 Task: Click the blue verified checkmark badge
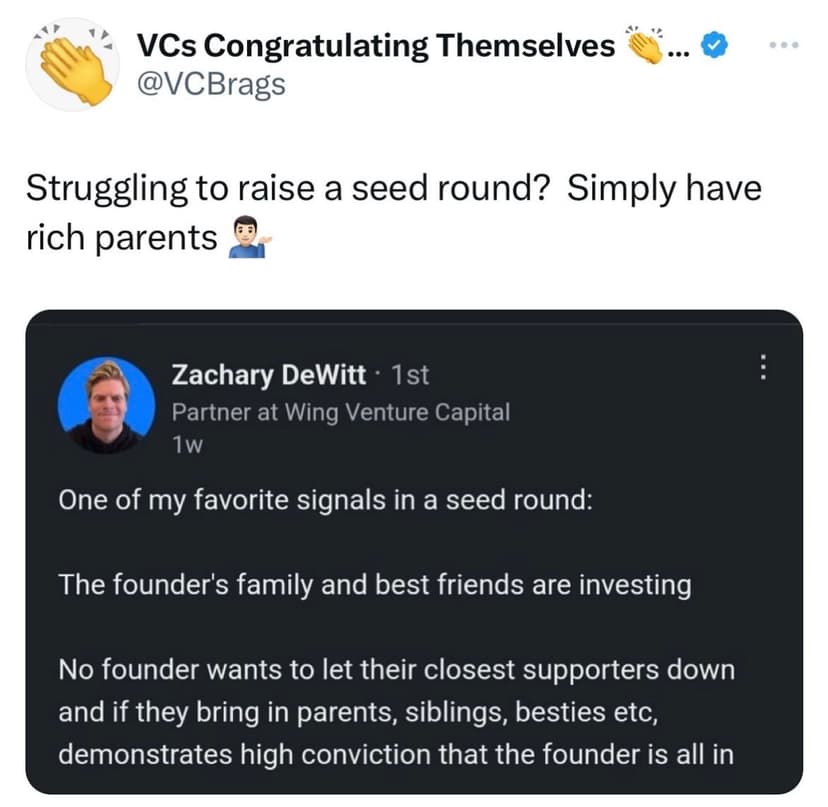point(714,45)
